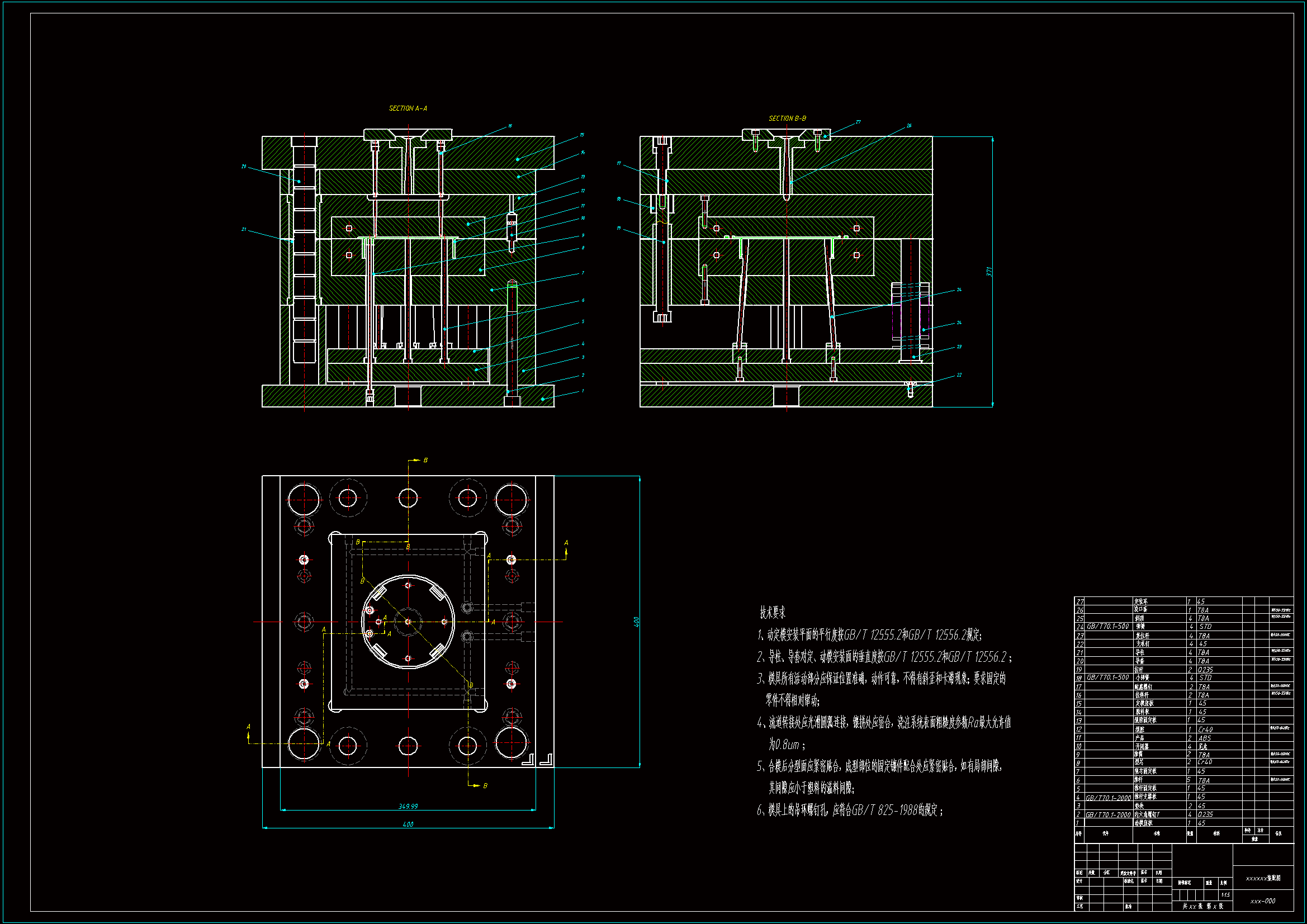Screen dimensions: 1307x924
Task: Click the 400 dimension below the plan view
Action: [x=408, y=824]
